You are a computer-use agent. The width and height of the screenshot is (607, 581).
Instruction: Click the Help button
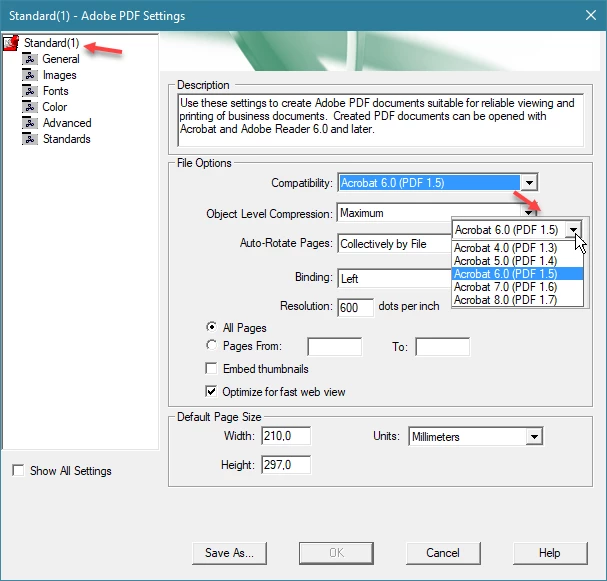point(550,553)
